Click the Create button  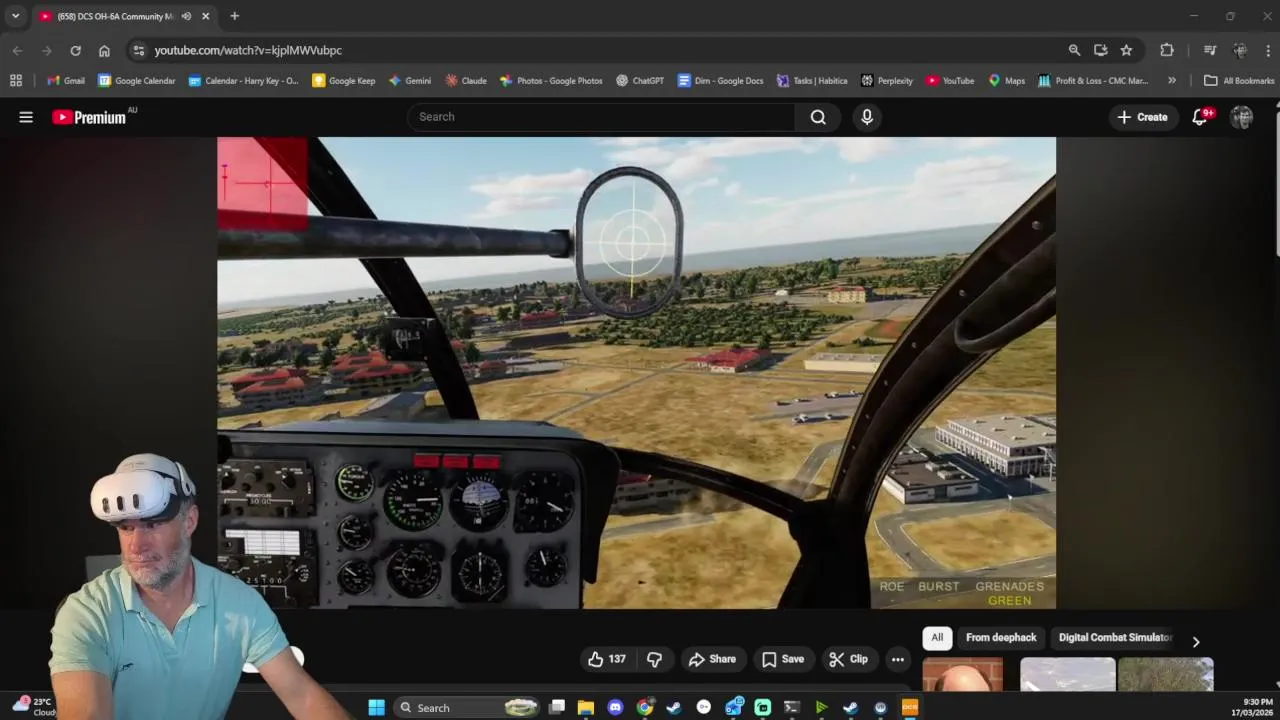point(1142,117)
